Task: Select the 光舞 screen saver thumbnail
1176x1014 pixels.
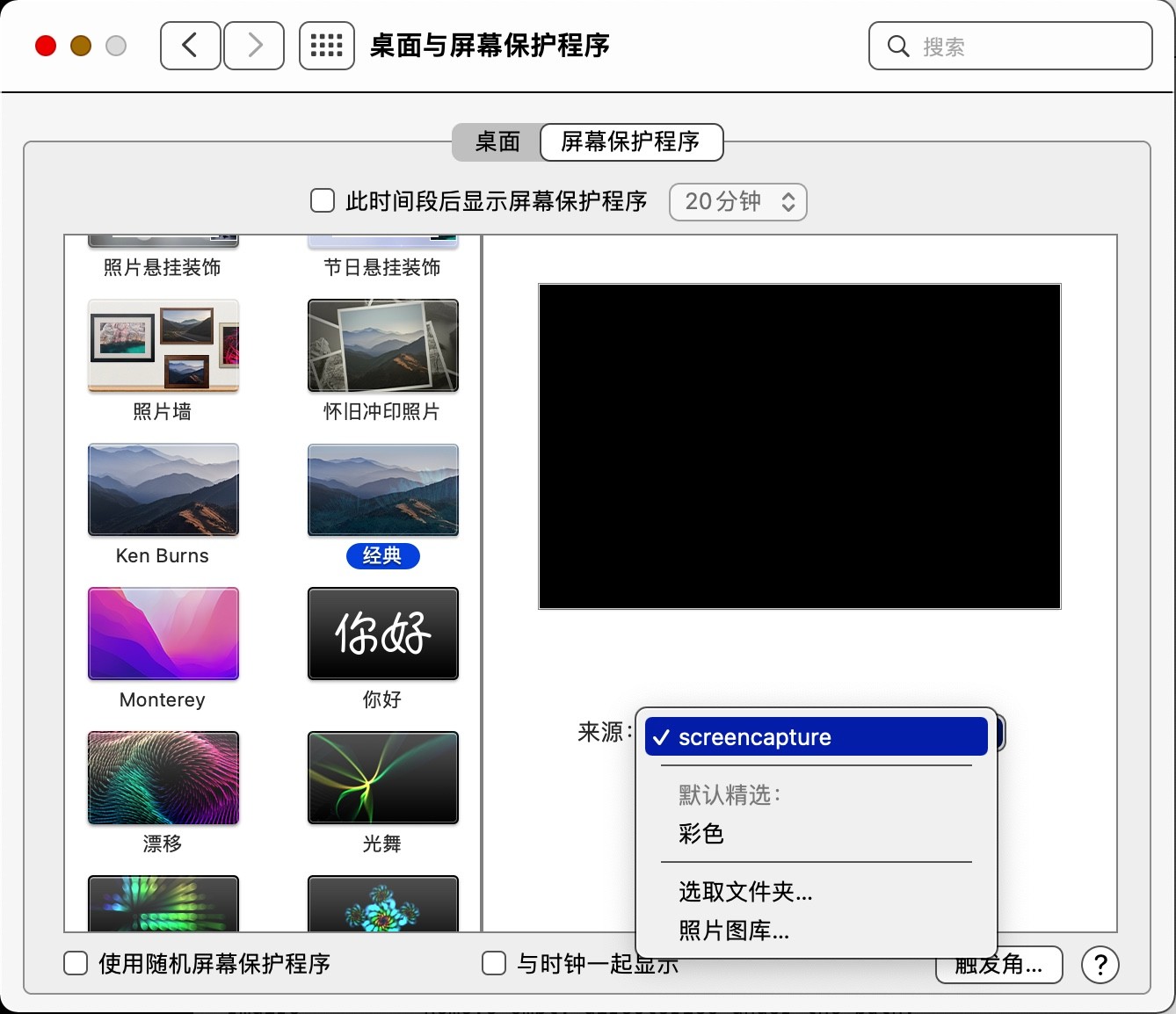Action: 382,778
